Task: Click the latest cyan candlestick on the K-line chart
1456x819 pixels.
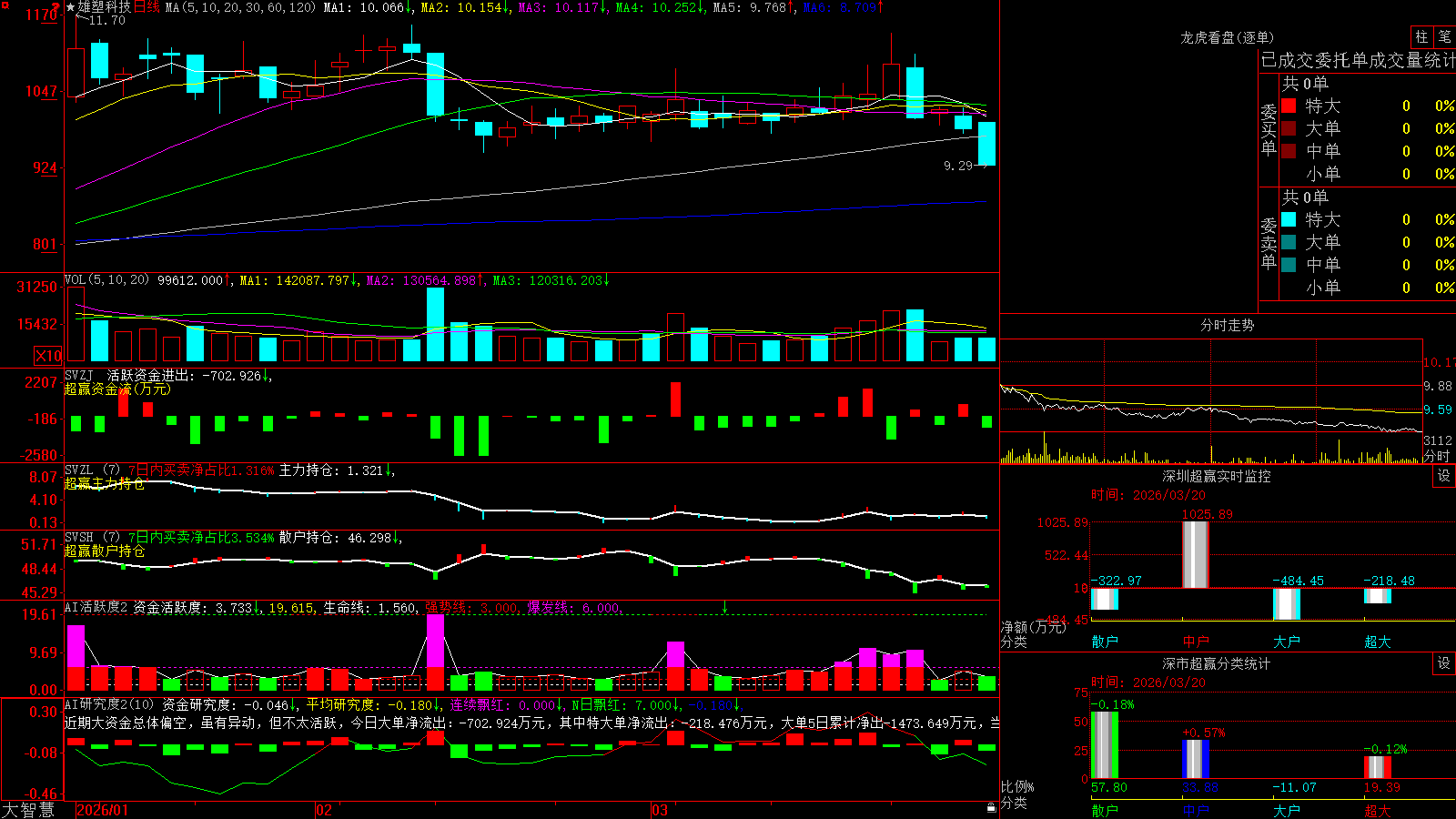Action: point(986,143)
